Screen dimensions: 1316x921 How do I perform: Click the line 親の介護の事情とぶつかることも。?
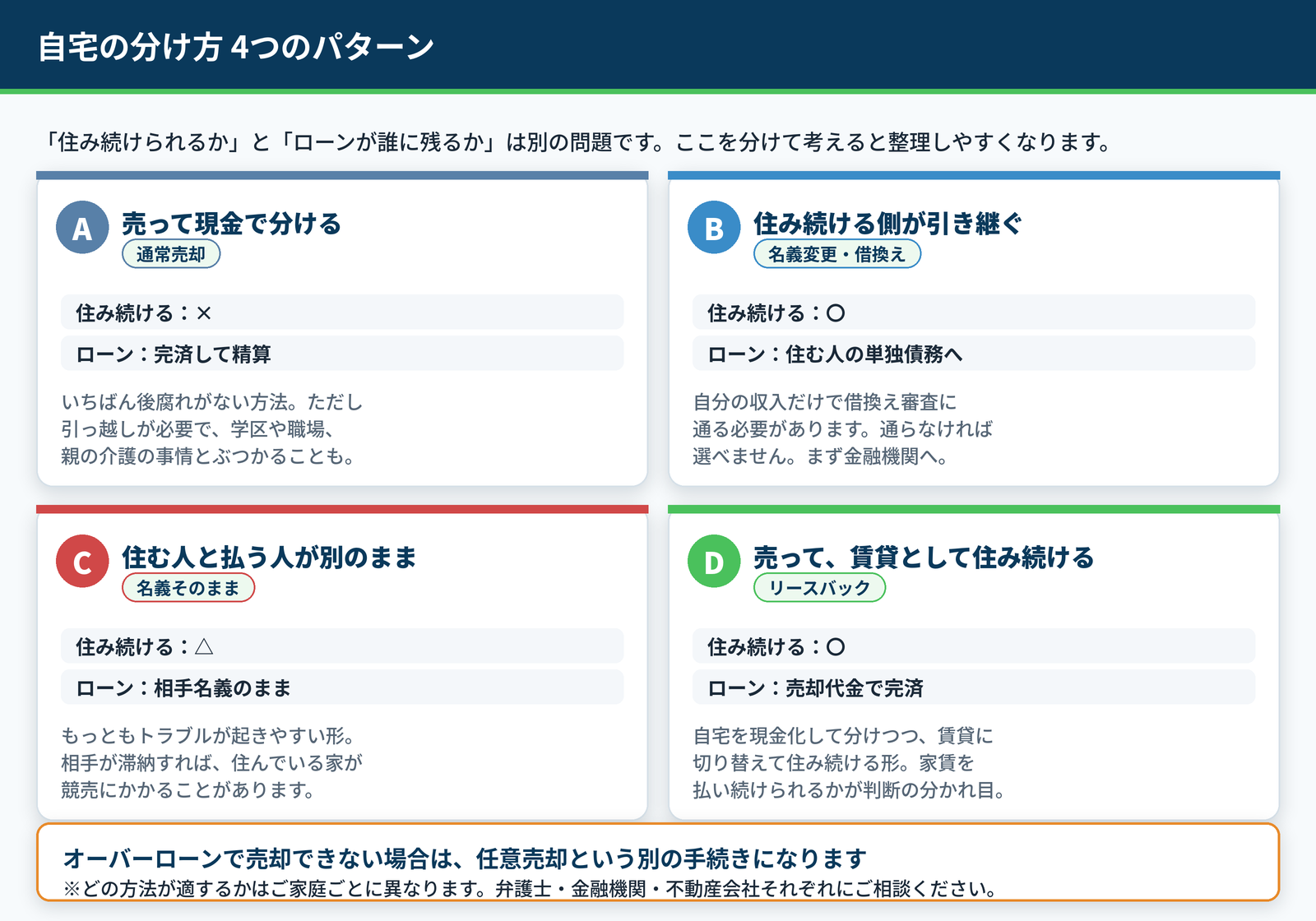click(x=209, y=456)
